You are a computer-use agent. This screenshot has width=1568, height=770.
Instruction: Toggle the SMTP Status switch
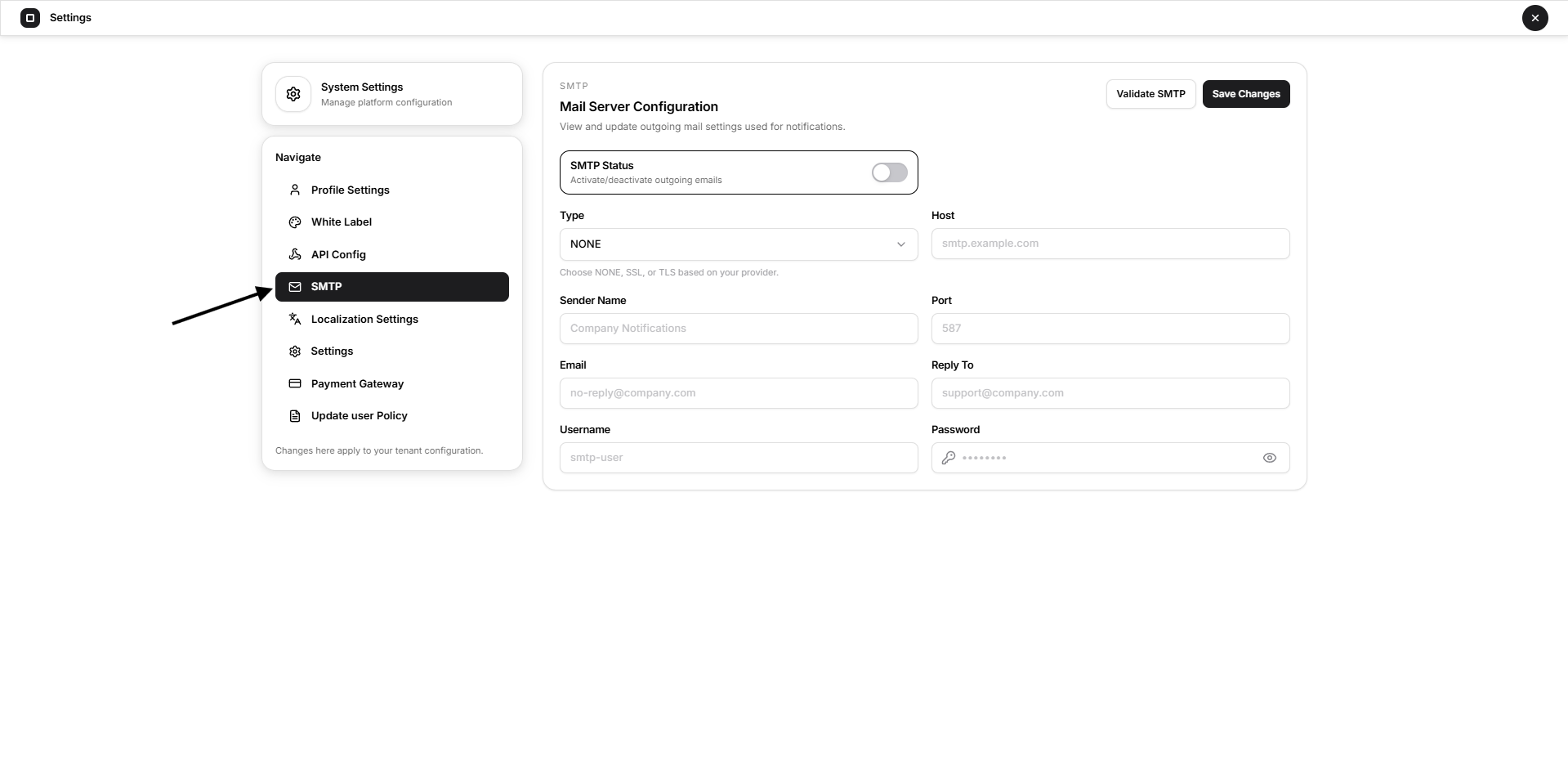click(890, 172)
